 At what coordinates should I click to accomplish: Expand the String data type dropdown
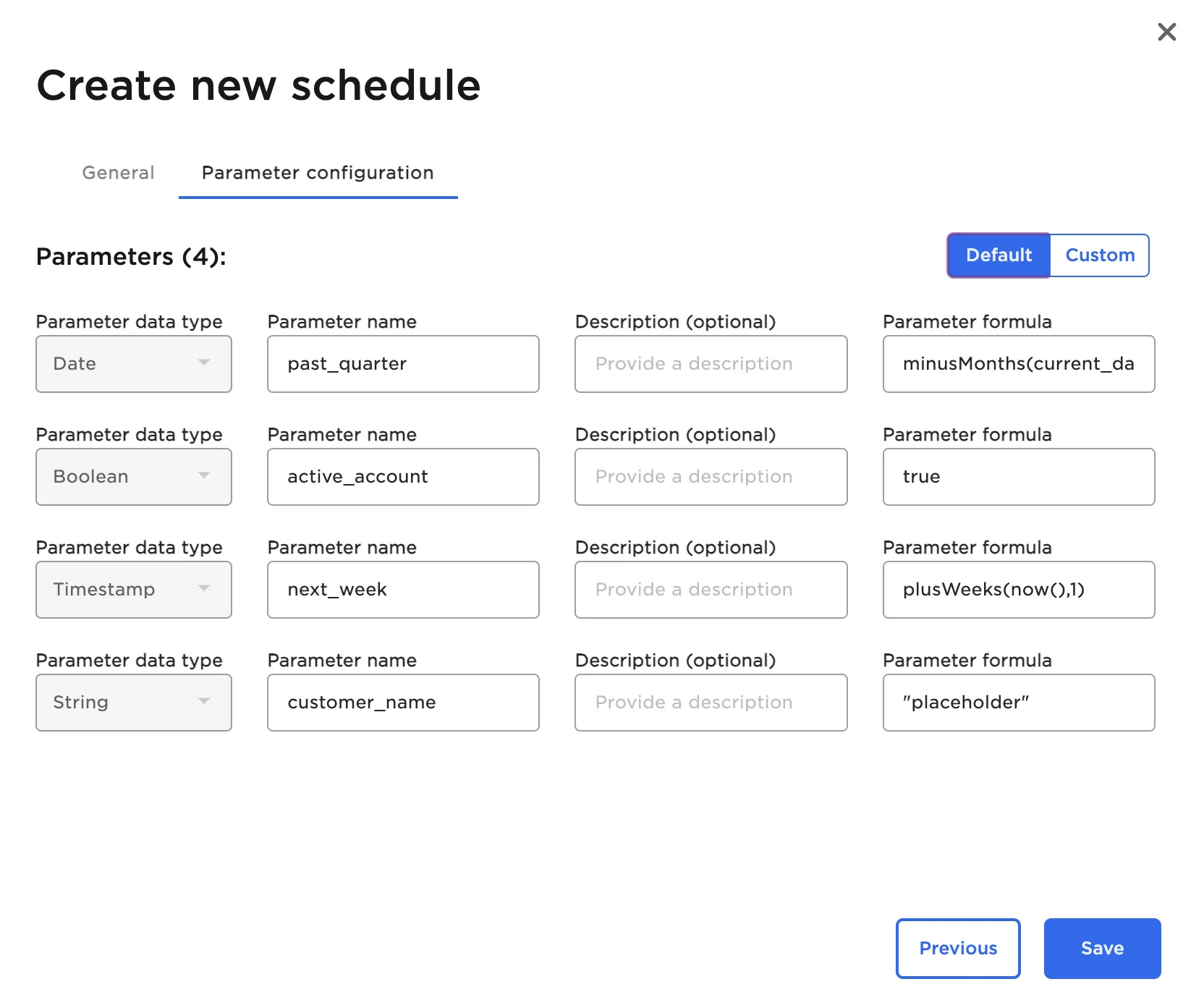click(134, 703)
